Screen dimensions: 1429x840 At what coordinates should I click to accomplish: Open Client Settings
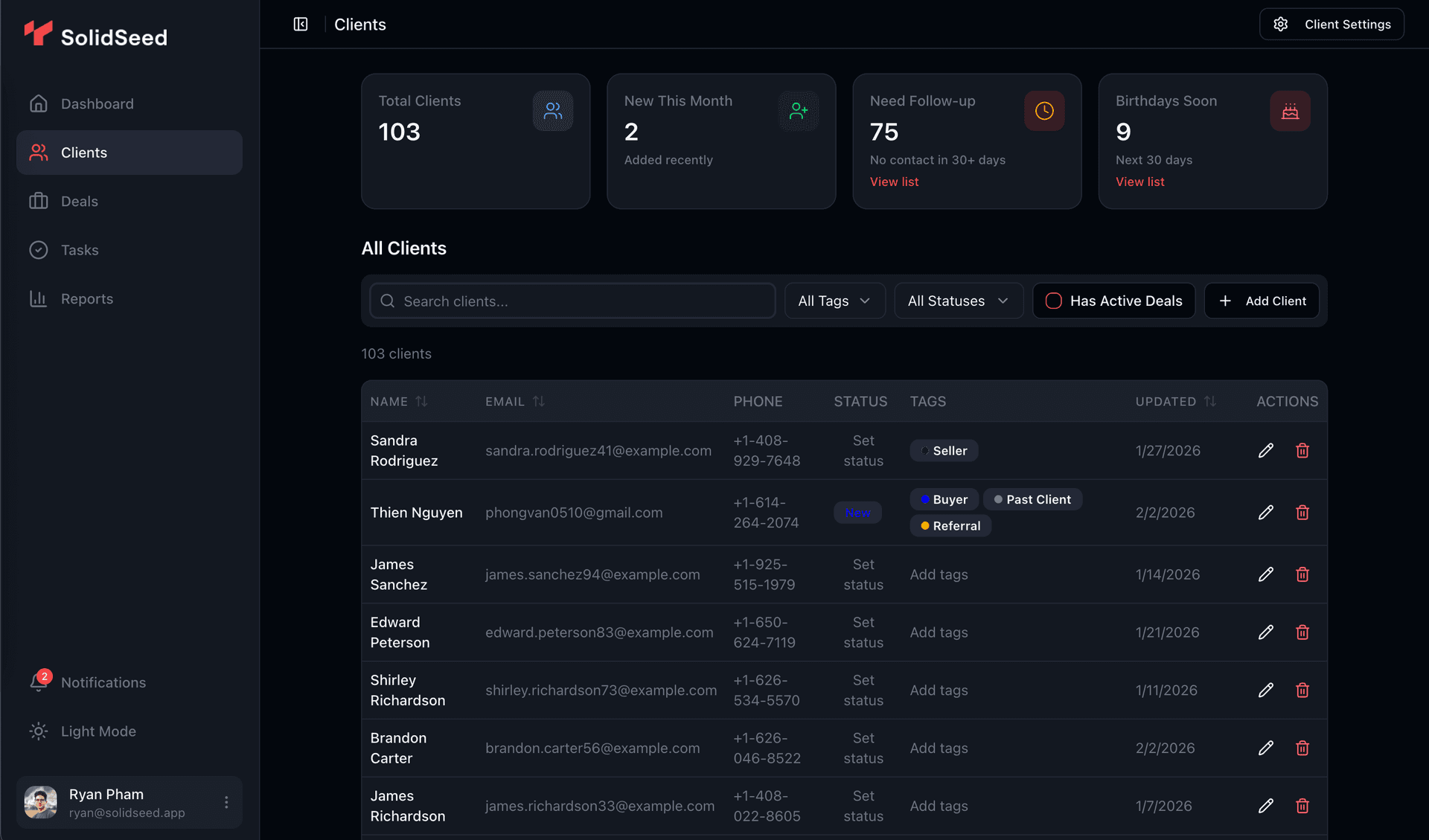coord(1332,24)
